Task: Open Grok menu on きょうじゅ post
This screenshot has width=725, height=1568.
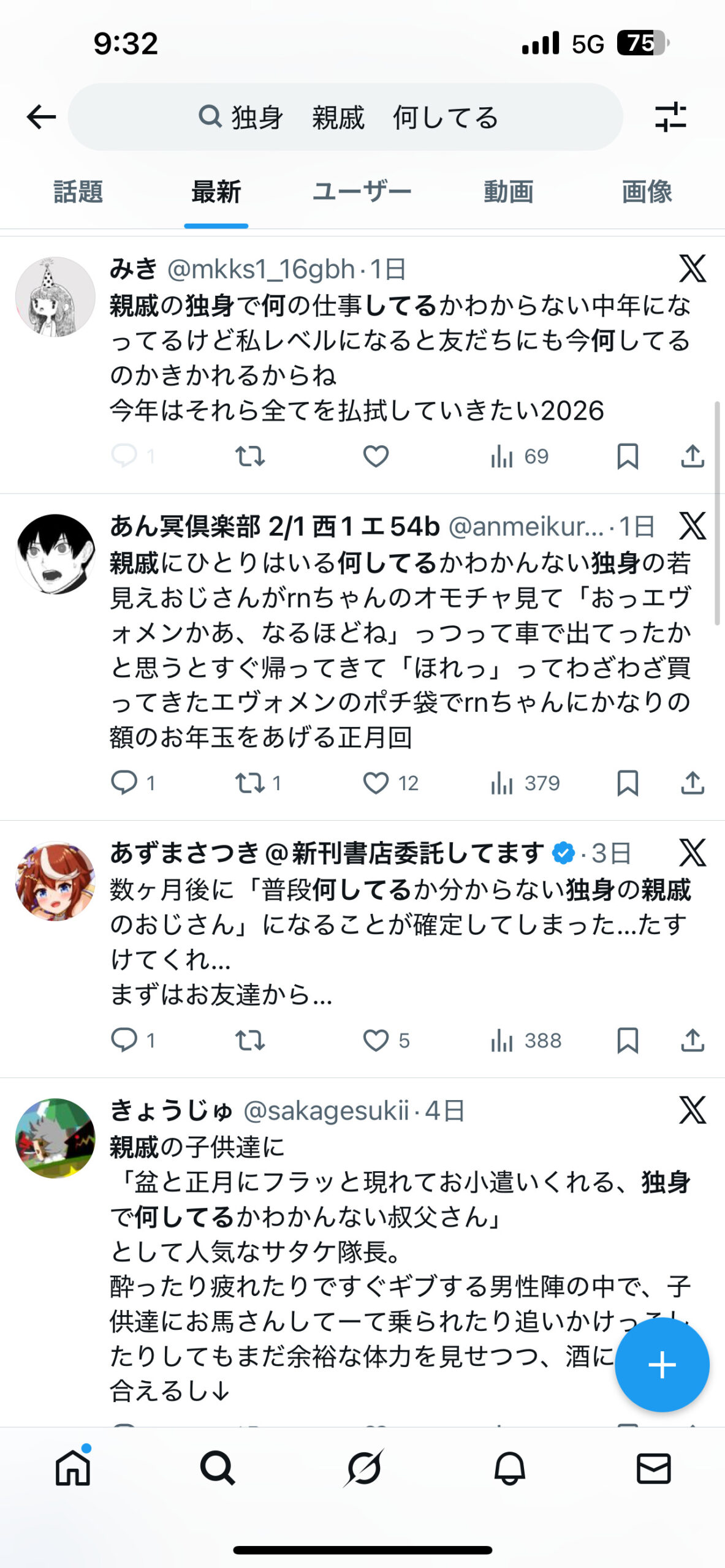Action: [x=693, y=1110]
